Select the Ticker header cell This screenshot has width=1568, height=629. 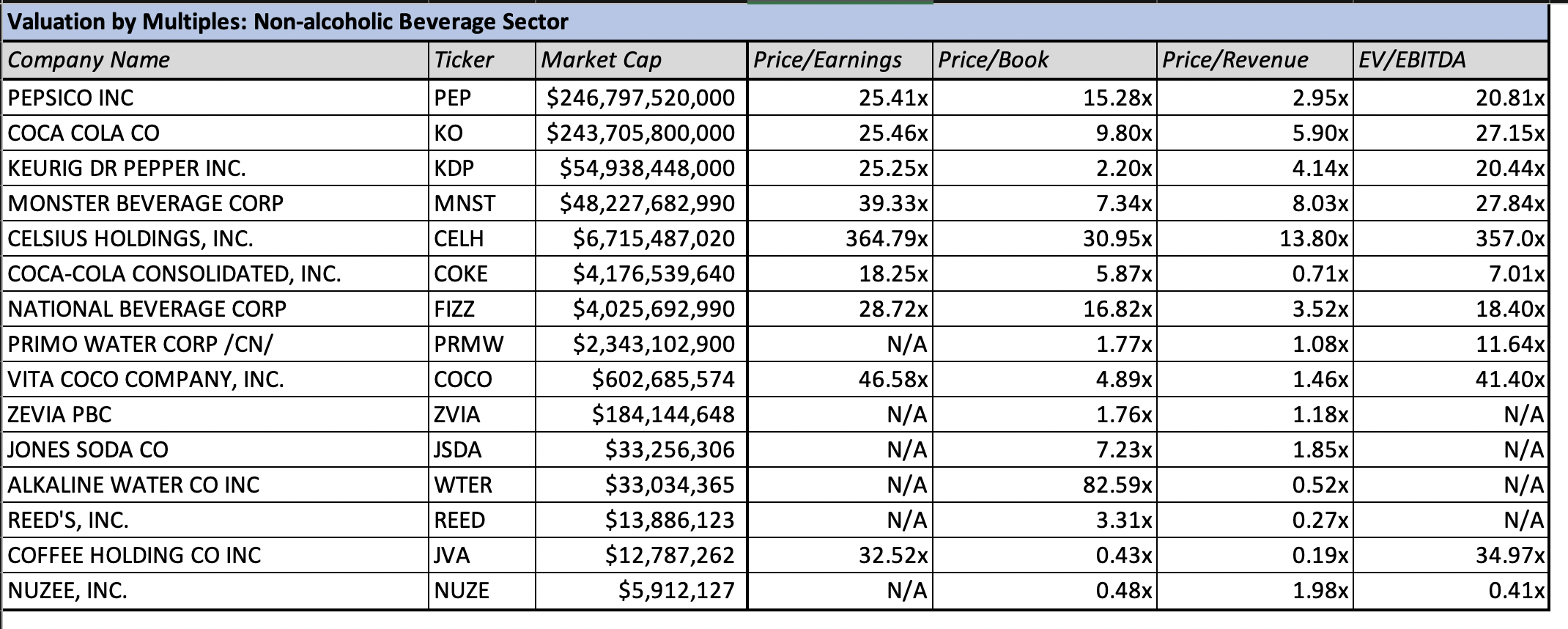tap(481, 60)
